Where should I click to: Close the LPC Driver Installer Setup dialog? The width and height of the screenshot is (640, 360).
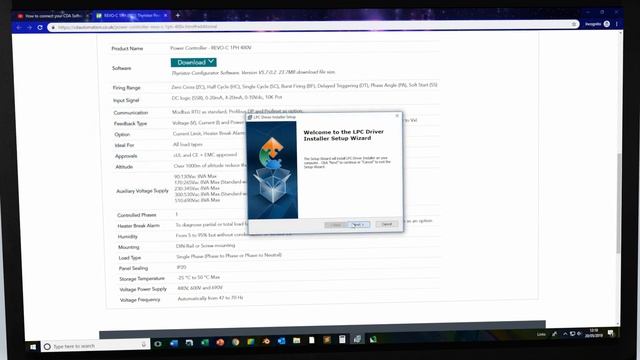(397, 116)
